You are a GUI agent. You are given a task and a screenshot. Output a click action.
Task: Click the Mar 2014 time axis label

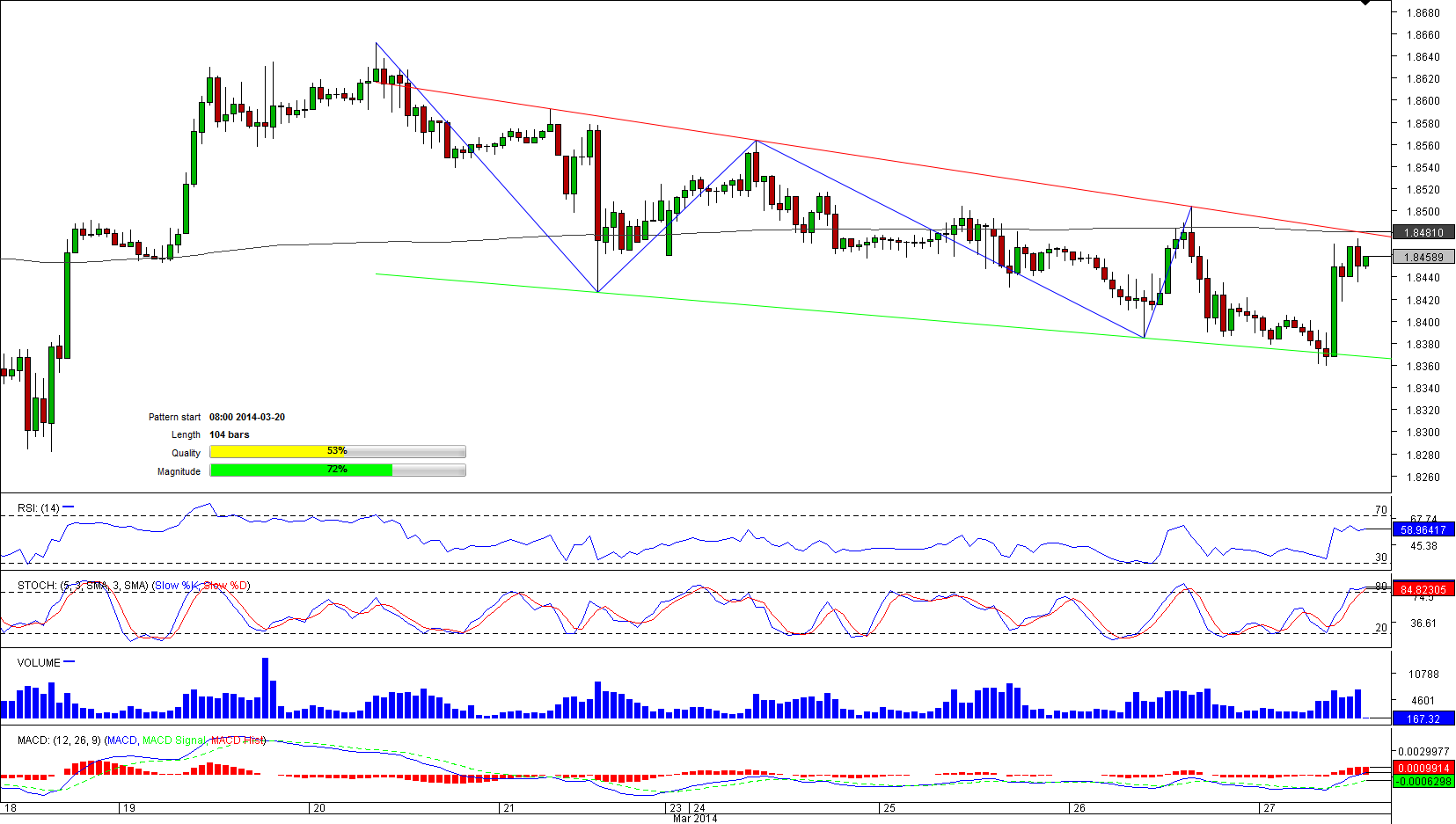694,819
